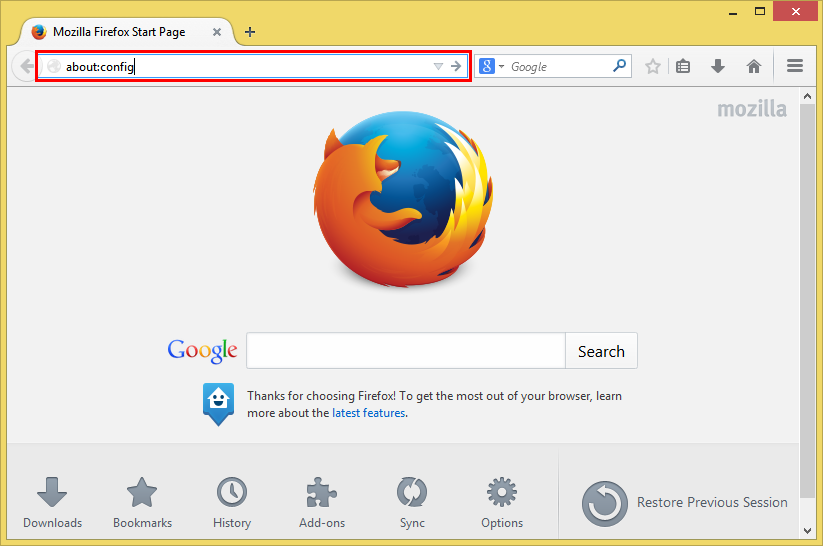
Task: Click the scrollbar up arrow
Action: [x=807, y=96]
